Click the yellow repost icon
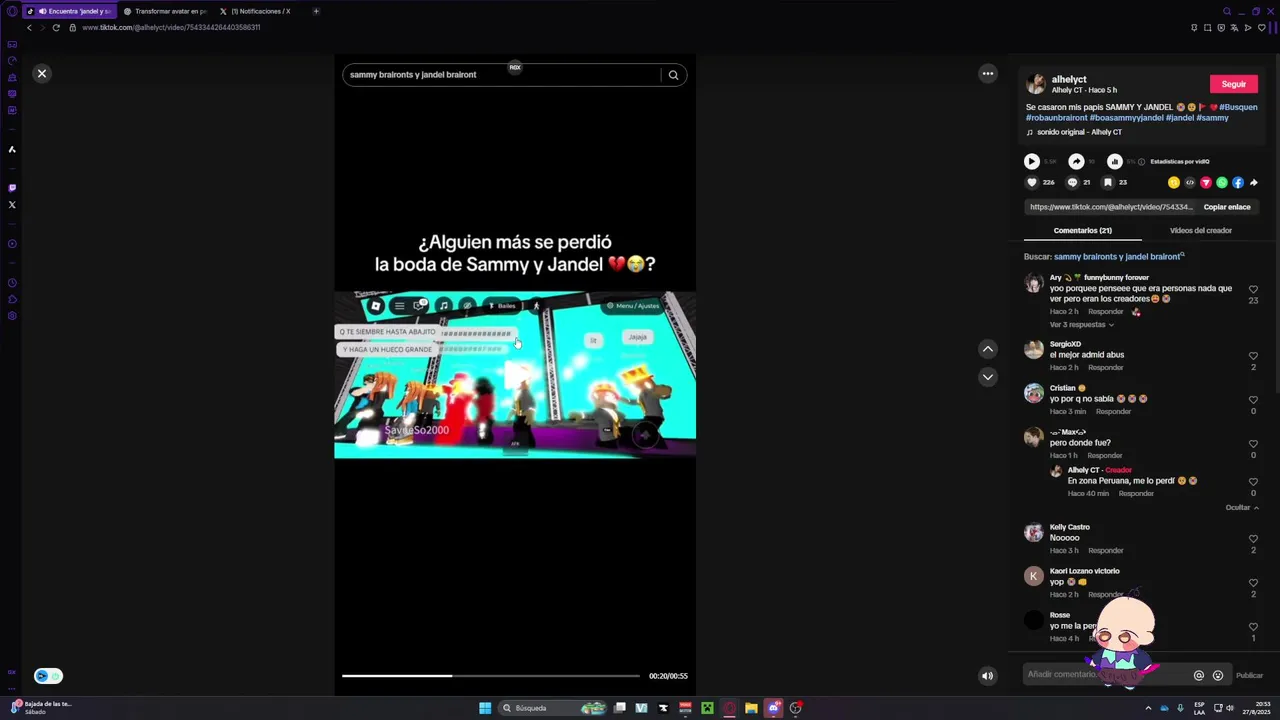 pos(1174,183)
